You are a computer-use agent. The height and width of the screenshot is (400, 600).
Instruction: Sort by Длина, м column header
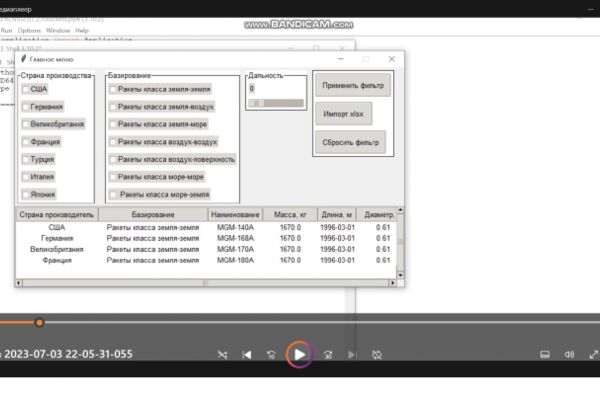[x=337, y=215]
